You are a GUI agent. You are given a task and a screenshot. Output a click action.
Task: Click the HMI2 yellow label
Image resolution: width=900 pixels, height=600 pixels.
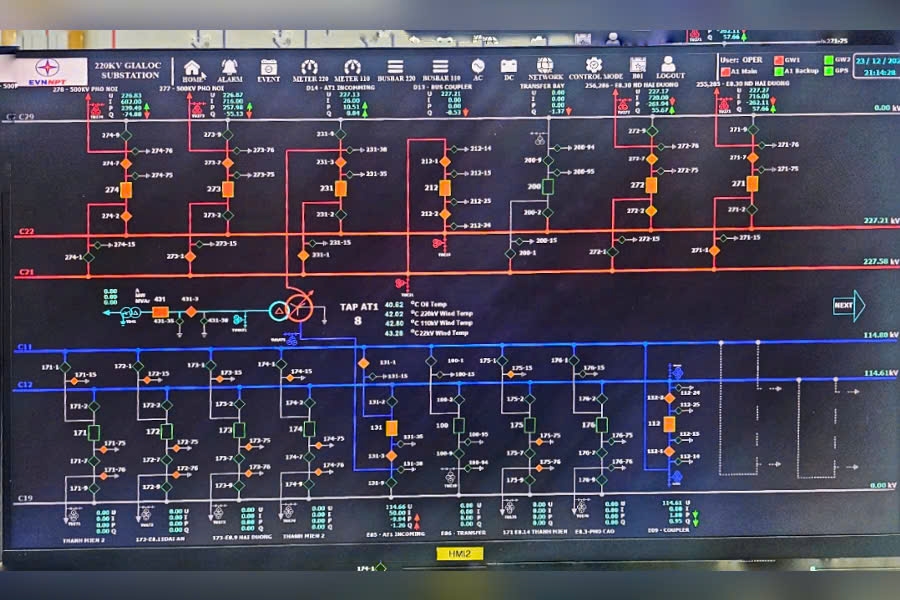459,553
